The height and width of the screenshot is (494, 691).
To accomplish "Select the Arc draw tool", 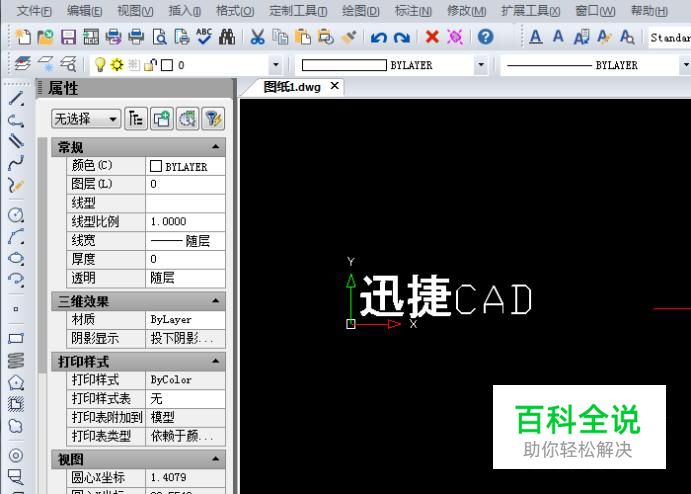I will (x=16, y=237).
